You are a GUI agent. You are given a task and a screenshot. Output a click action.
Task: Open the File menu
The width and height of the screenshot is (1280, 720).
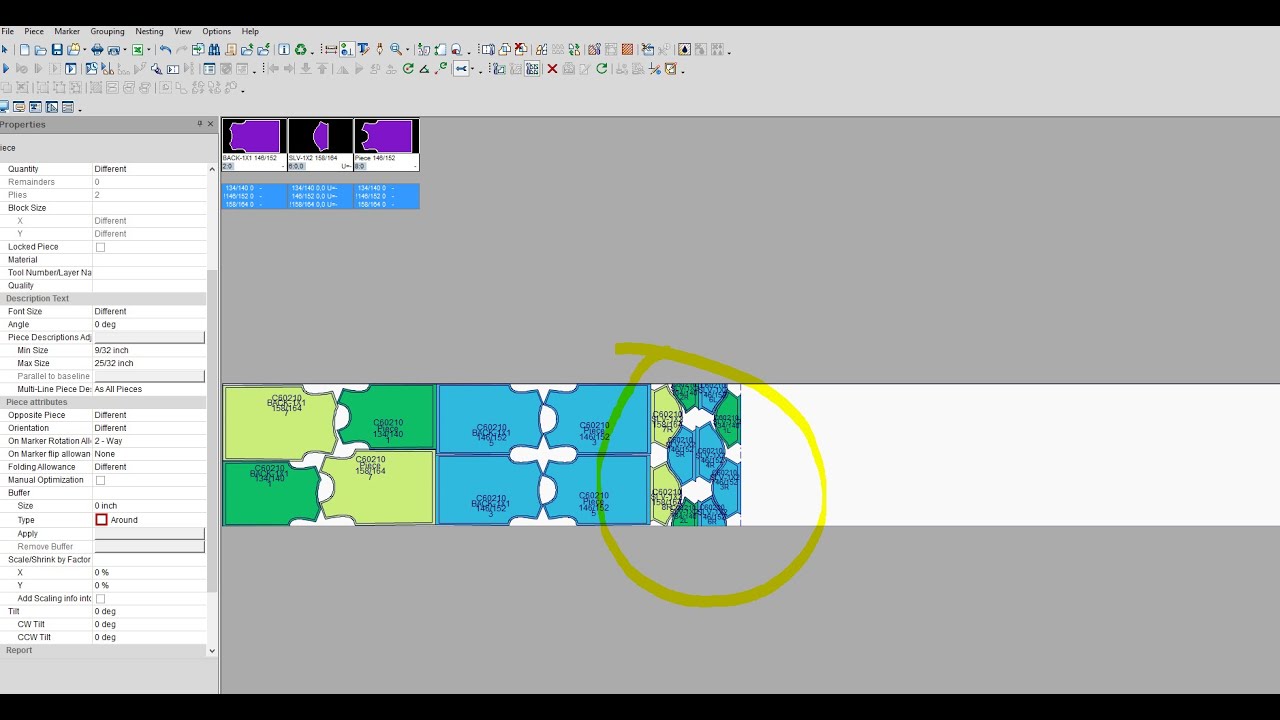click(7, 31)
